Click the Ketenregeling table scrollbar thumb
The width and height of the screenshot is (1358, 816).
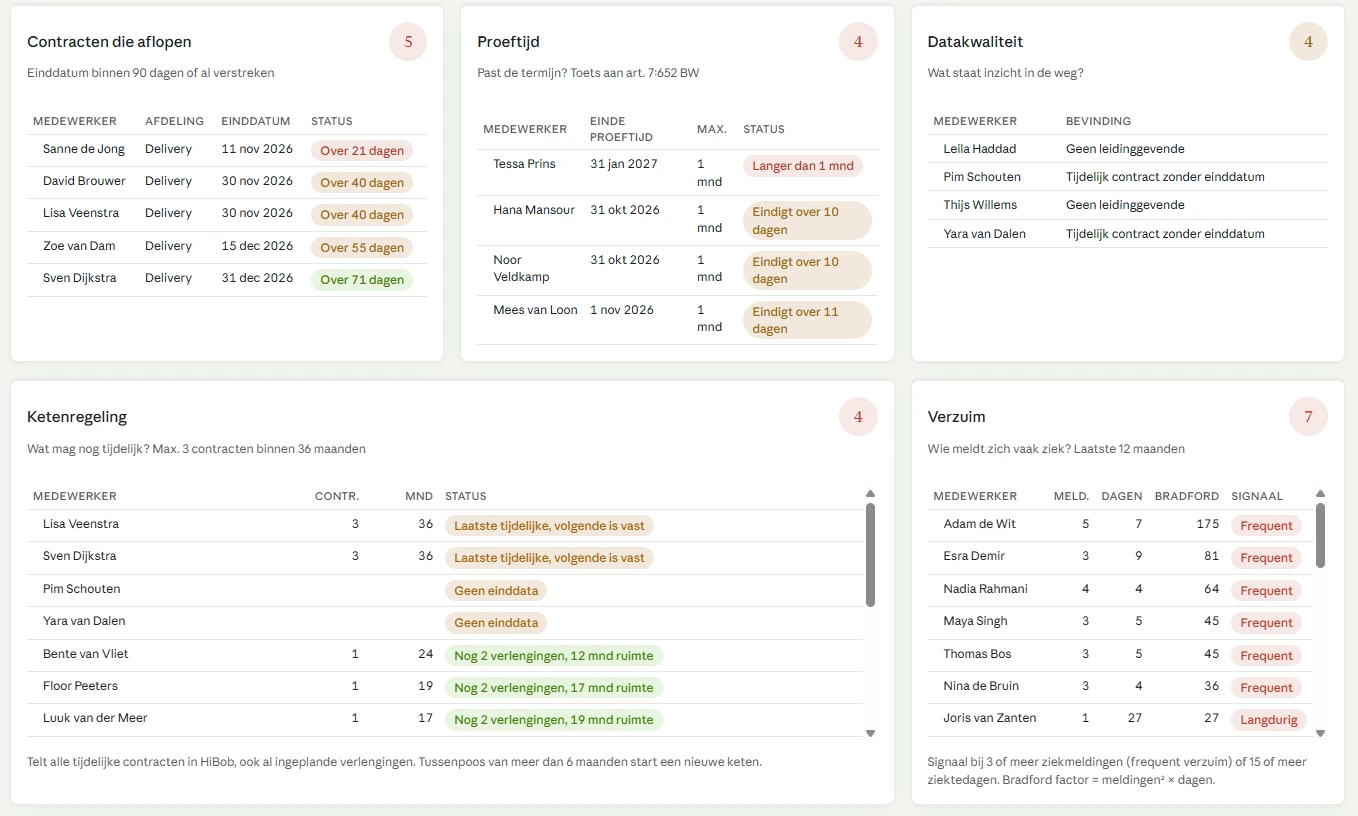tap(870, 554)
